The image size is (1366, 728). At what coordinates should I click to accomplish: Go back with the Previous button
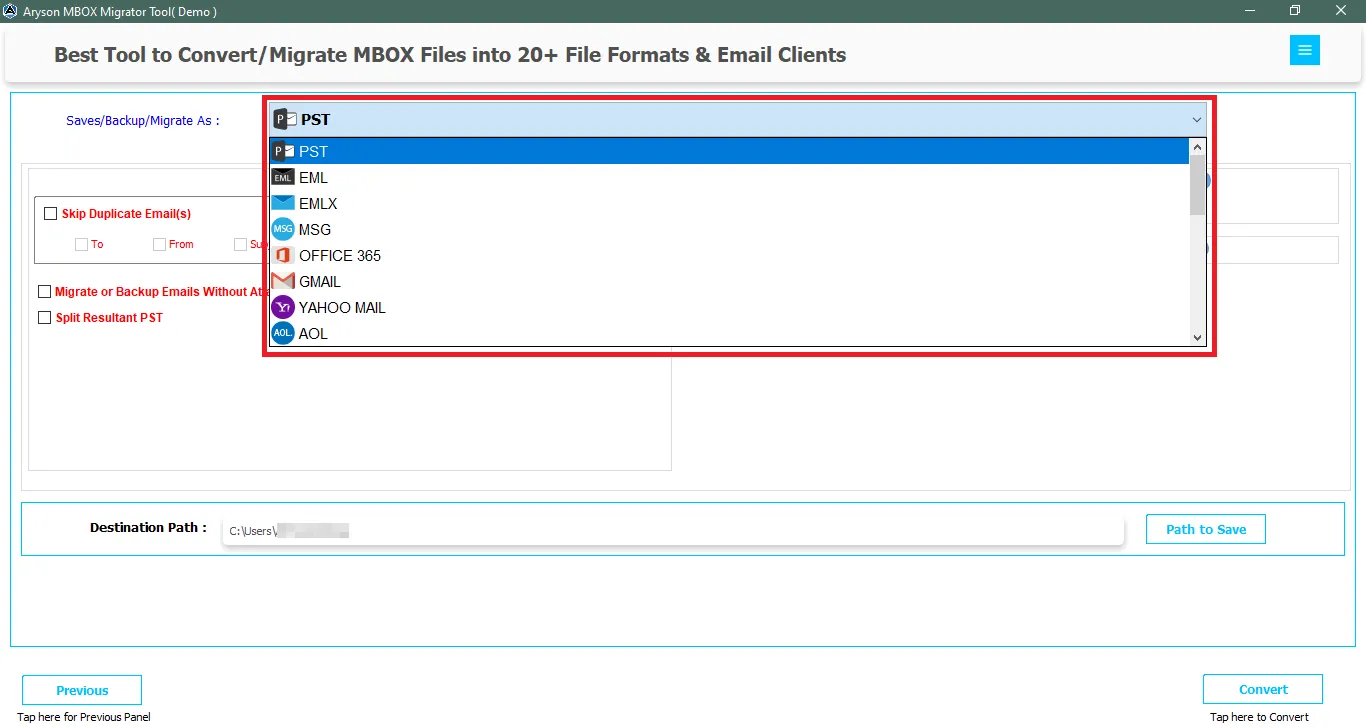(x=82, y=690)
